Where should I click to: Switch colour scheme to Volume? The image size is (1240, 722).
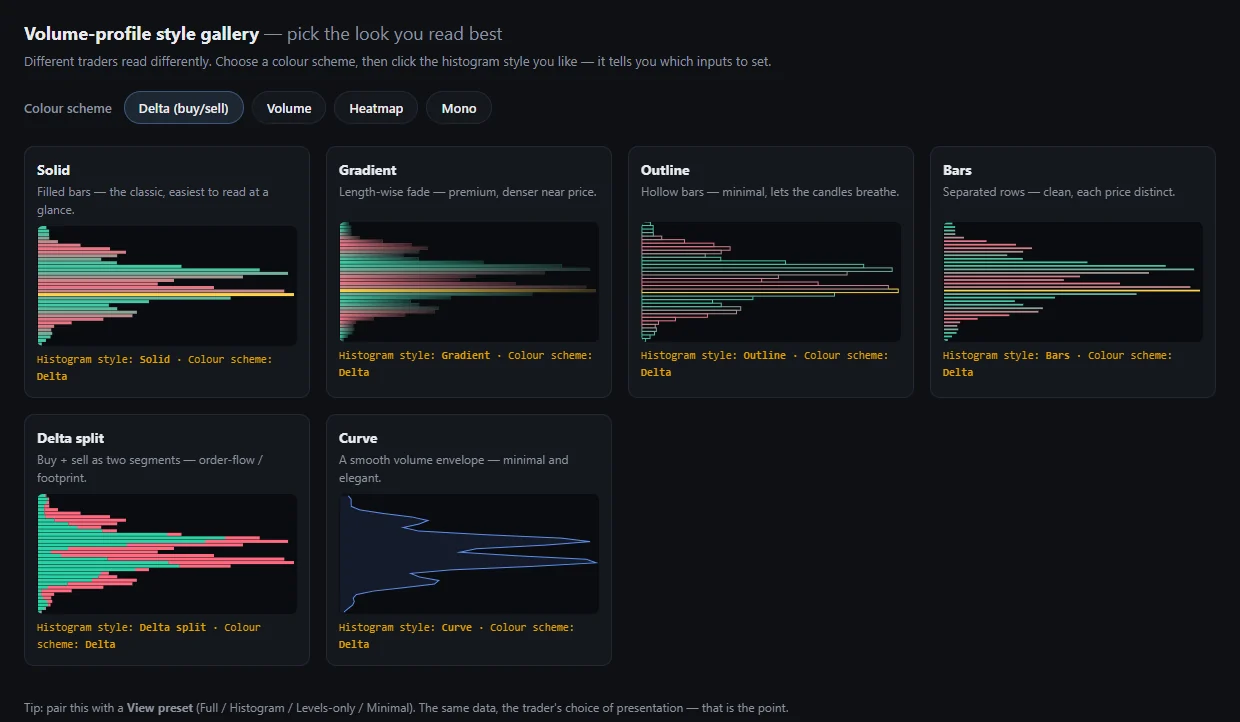tap(289, 108)
